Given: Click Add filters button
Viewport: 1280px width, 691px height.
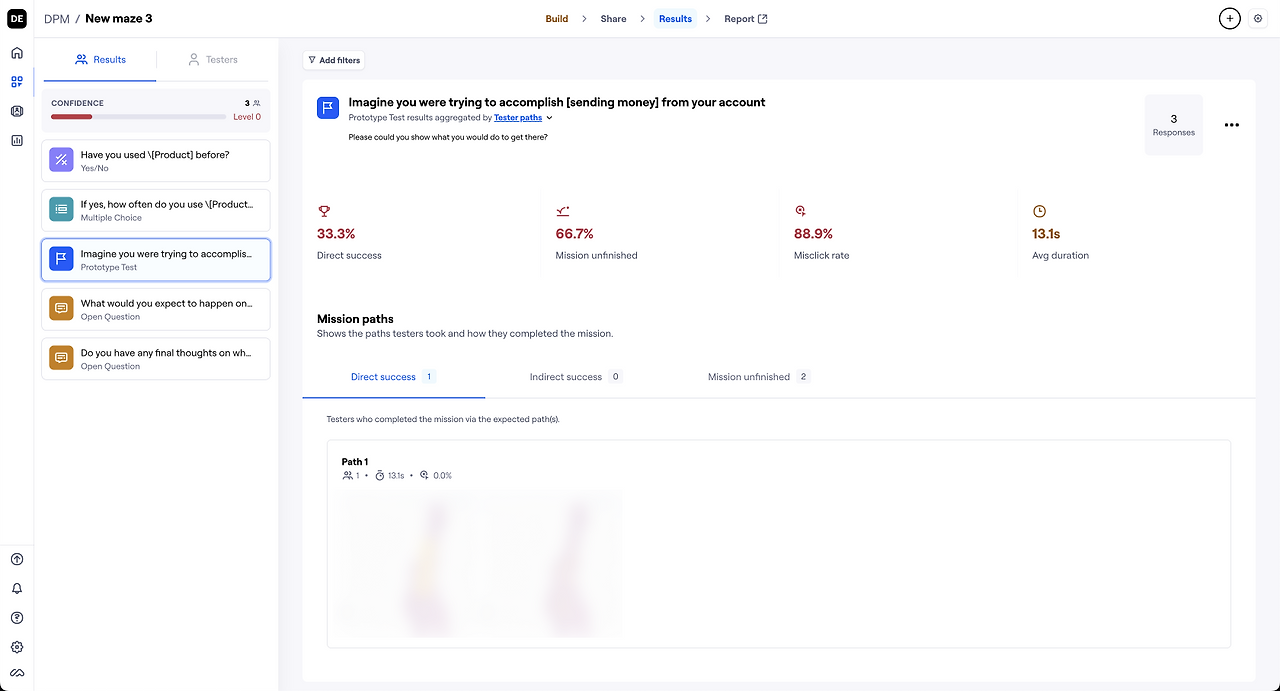Looking at the screenshot, I should pos(334,60).
